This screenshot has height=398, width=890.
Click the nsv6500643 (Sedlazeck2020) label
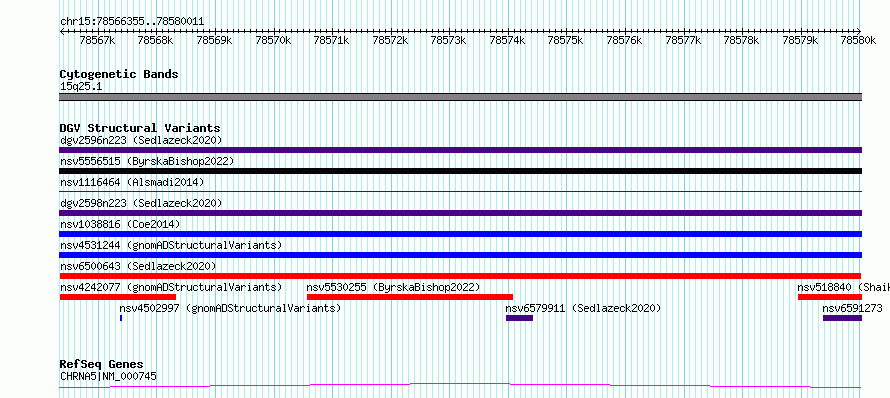138,266
